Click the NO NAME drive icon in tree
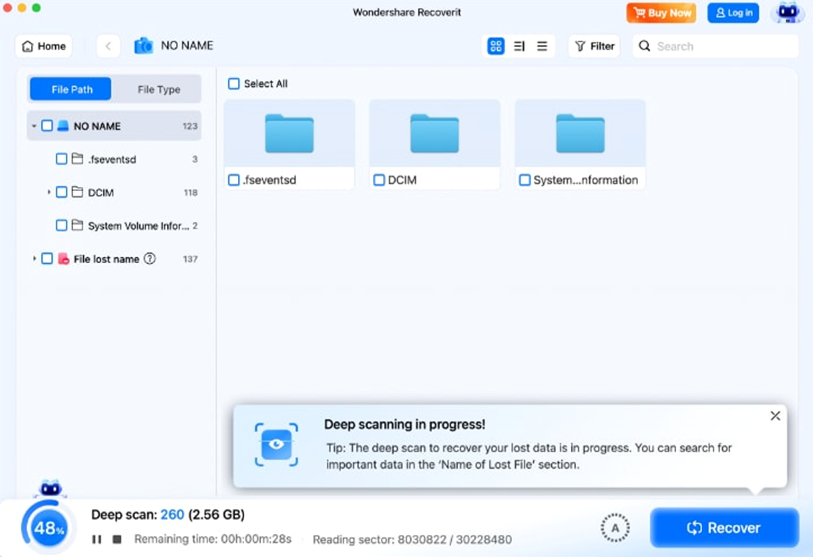 [x=63, y=126]
